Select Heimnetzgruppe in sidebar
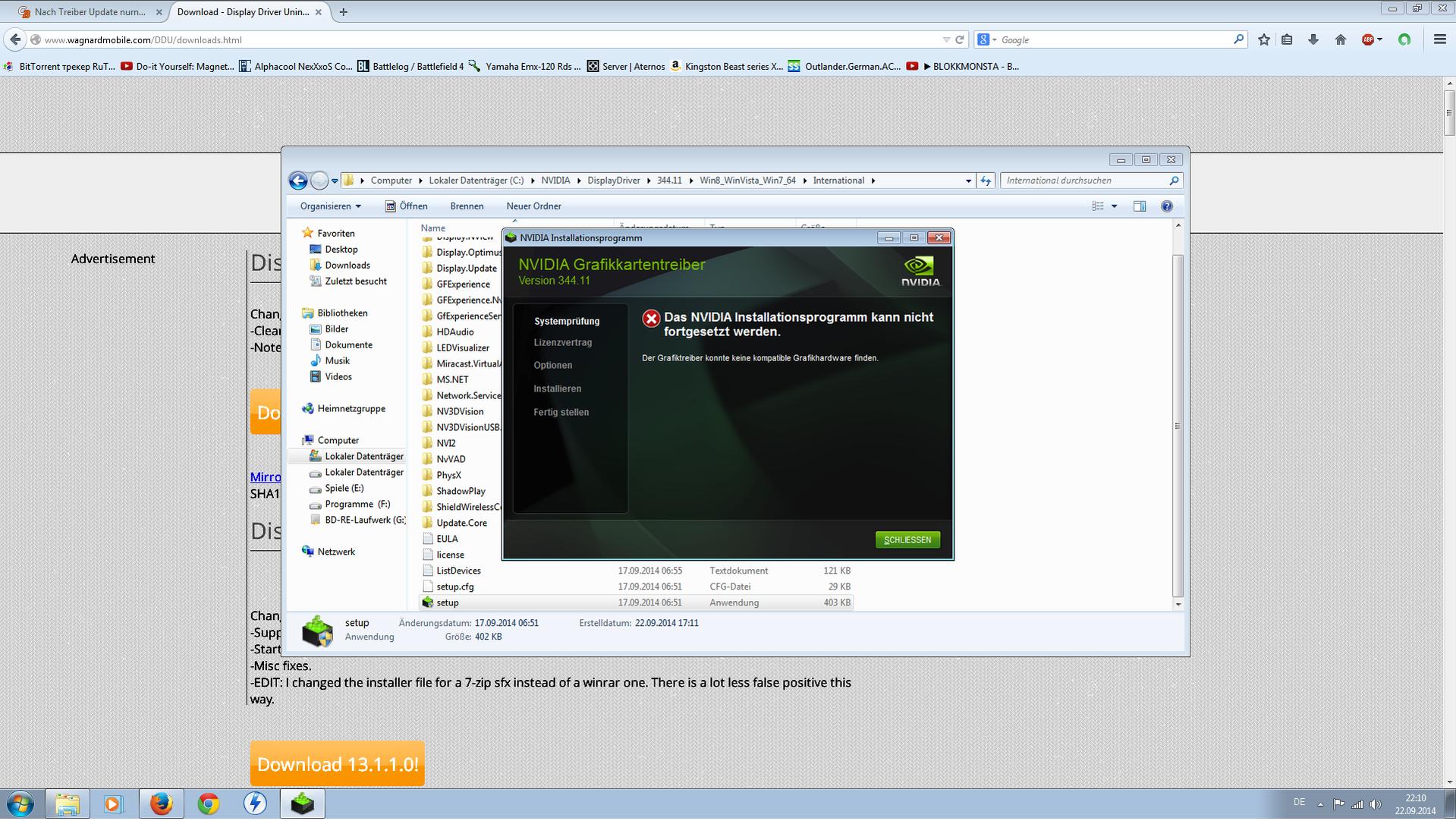This screenshot has width=1456, height=821. tap(351, 409)
